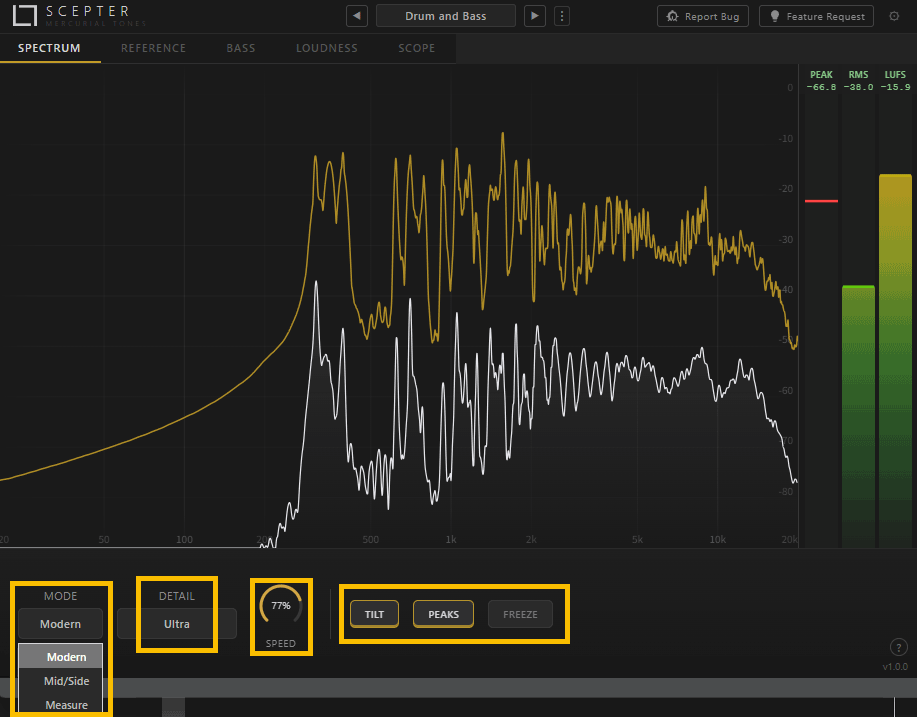The image size is (917, 717).
Task: Open the Mode dropdown showing Modern
Action: pyautogui.click(x=60, y=624)
